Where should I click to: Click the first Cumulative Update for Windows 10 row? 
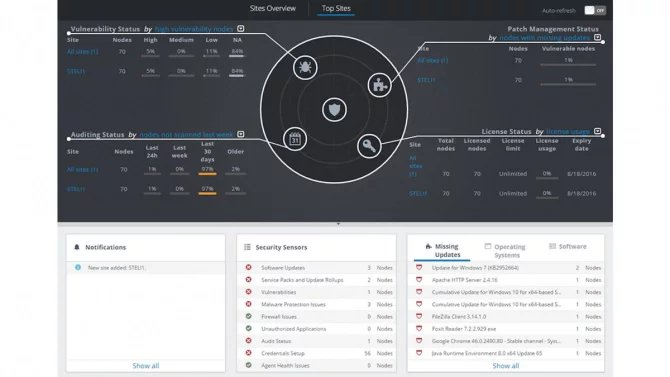(506, 292)
